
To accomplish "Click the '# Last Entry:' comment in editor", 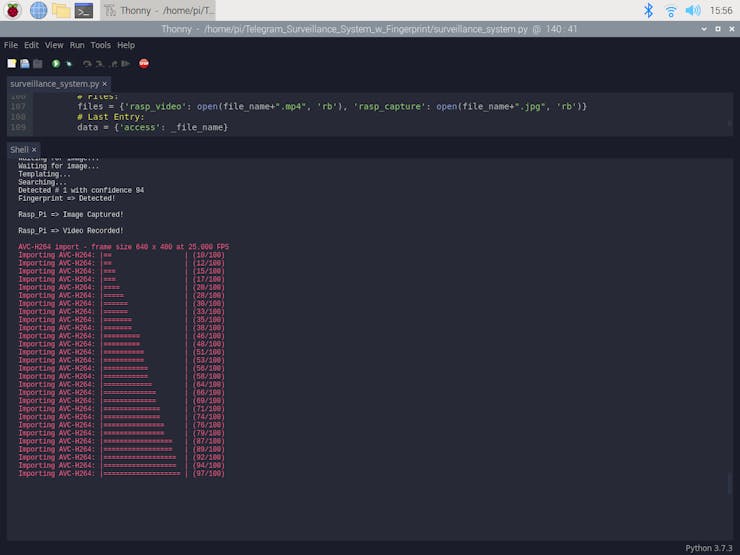I will tap(111, 117).
